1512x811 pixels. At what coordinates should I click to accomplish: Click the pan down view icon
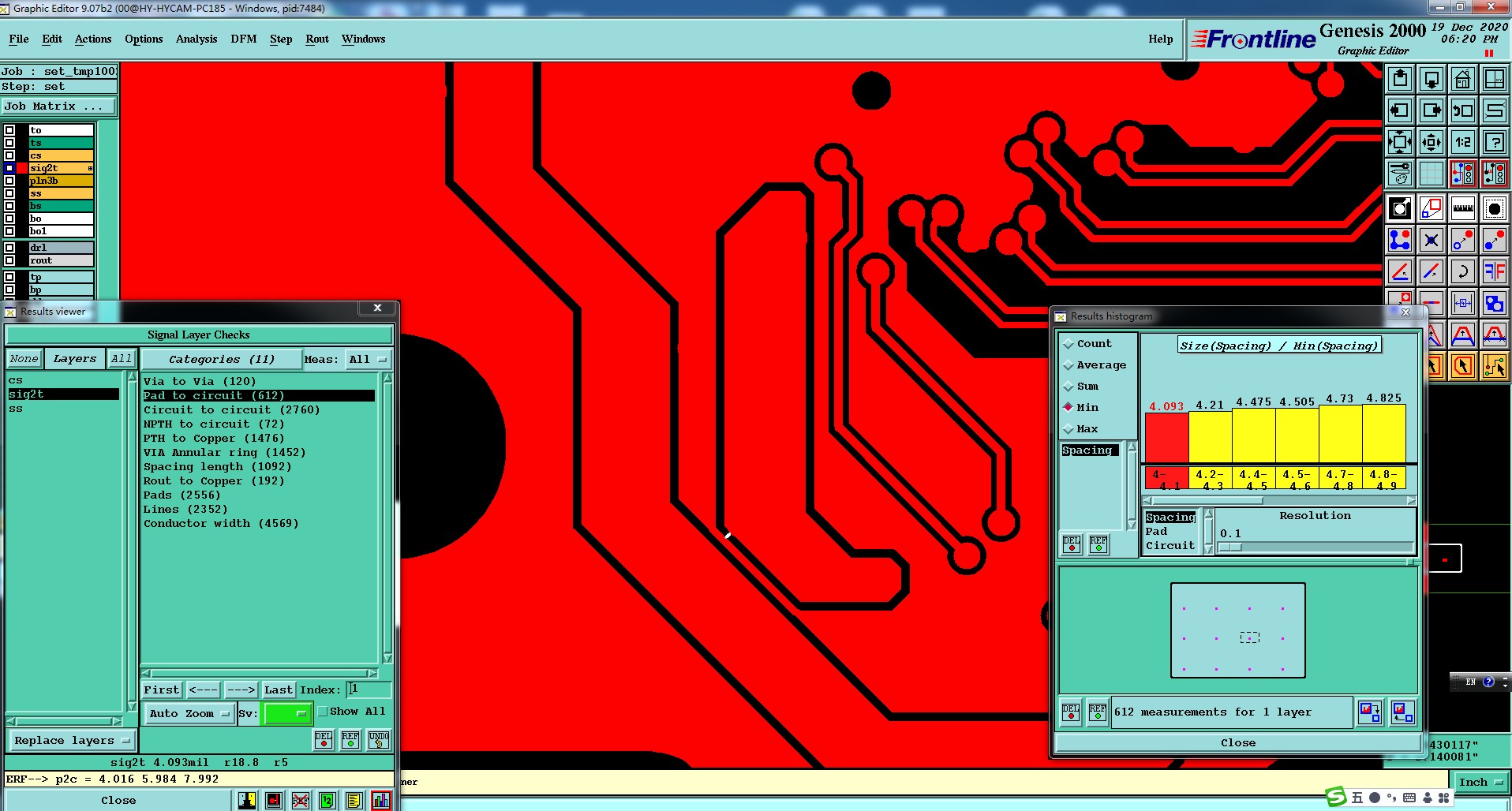tap(1432, 79)
